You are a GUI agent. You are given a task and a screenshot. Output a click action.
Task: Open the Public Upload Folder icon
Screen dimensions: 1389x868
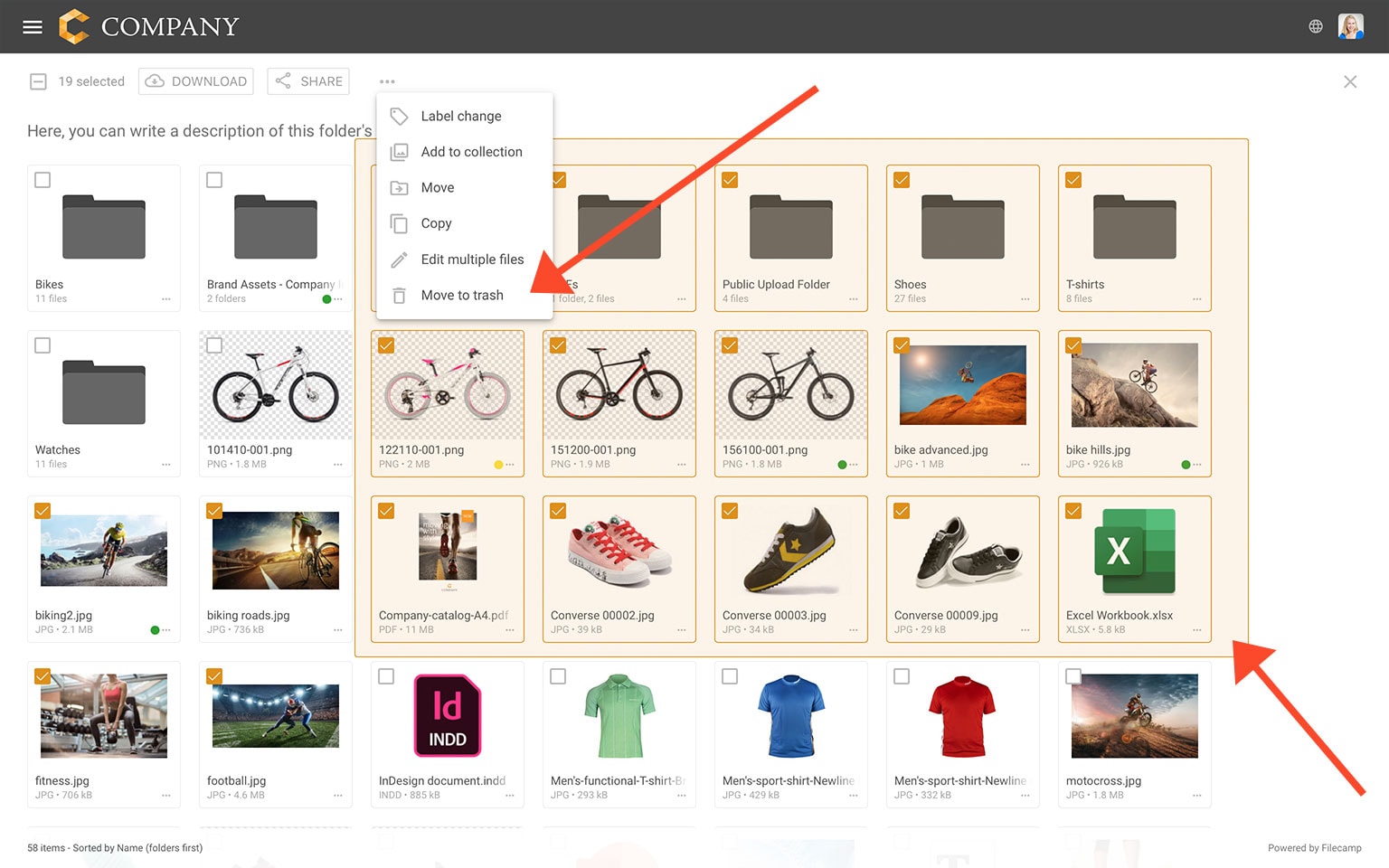coord(791,227)
